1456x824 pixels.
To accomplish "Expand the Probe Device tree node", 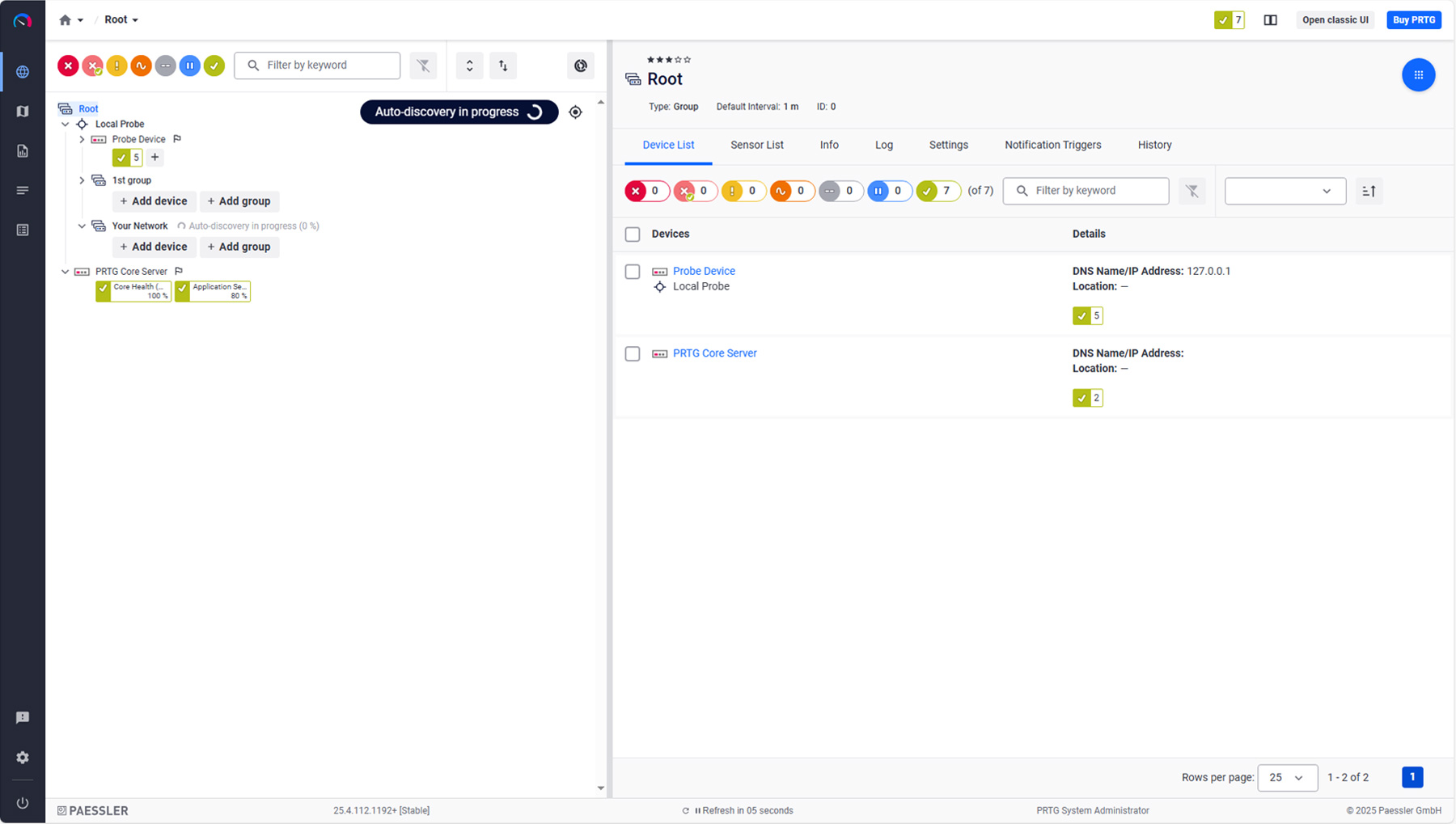I will click(x=82, y=139).
